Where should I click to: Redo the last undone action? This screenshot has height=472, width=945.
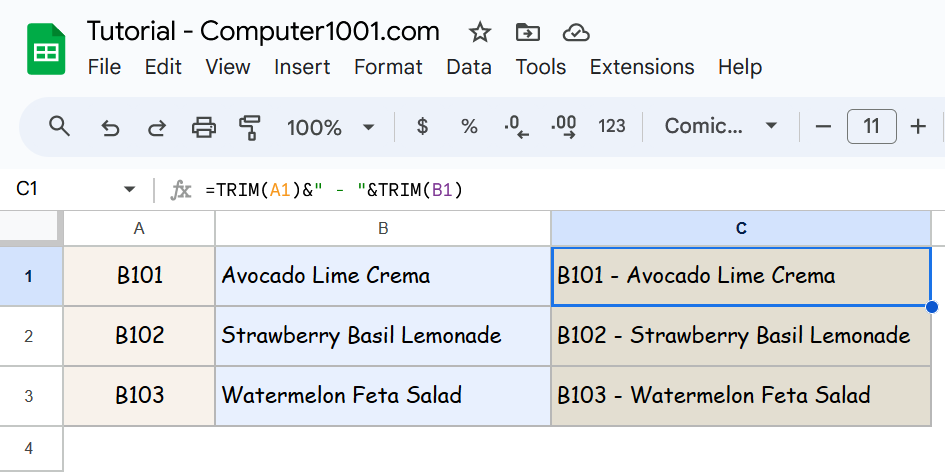coord(157,127)
